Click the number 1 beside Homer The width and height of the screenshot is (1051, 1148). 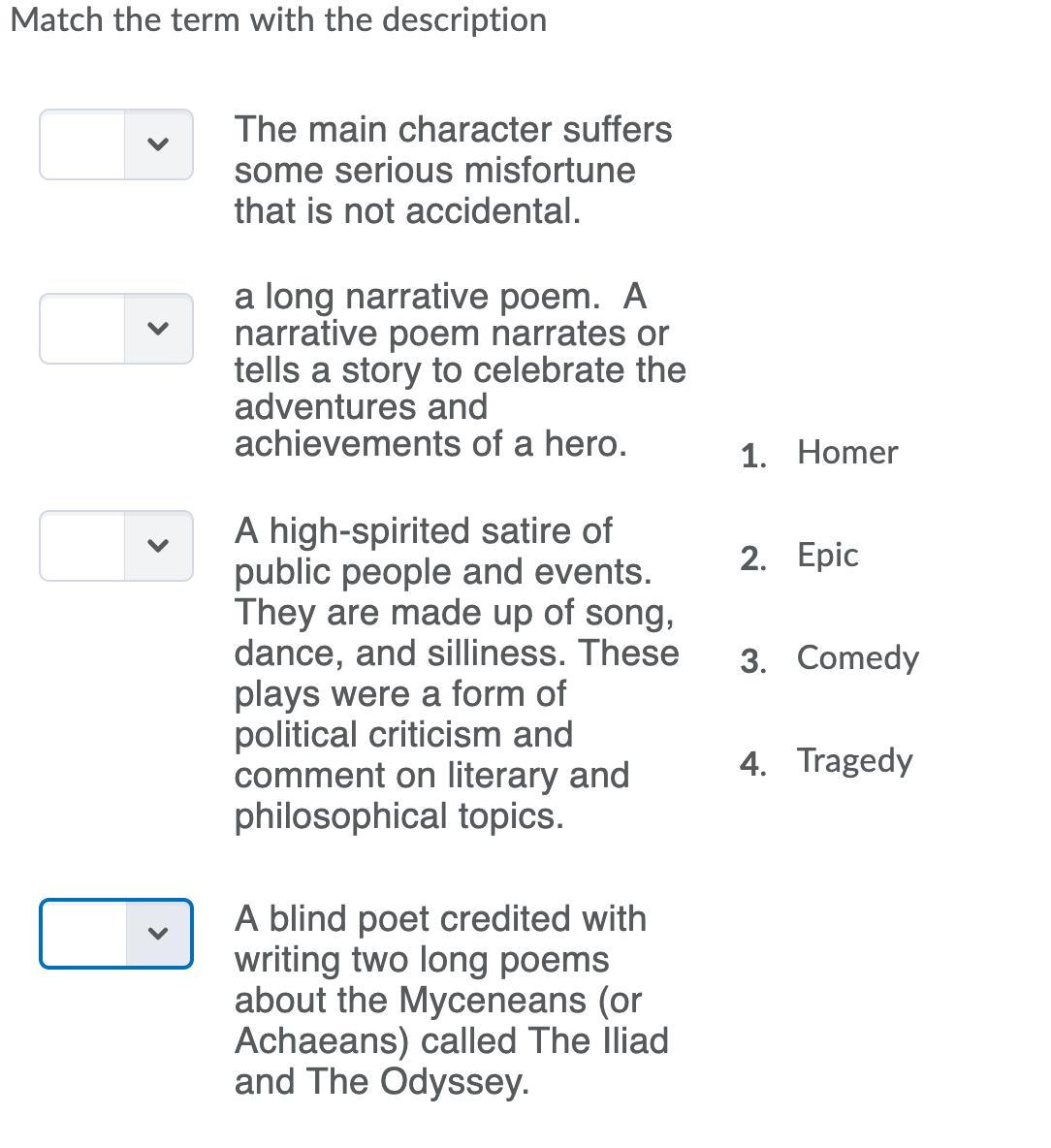tap(751, 455)
